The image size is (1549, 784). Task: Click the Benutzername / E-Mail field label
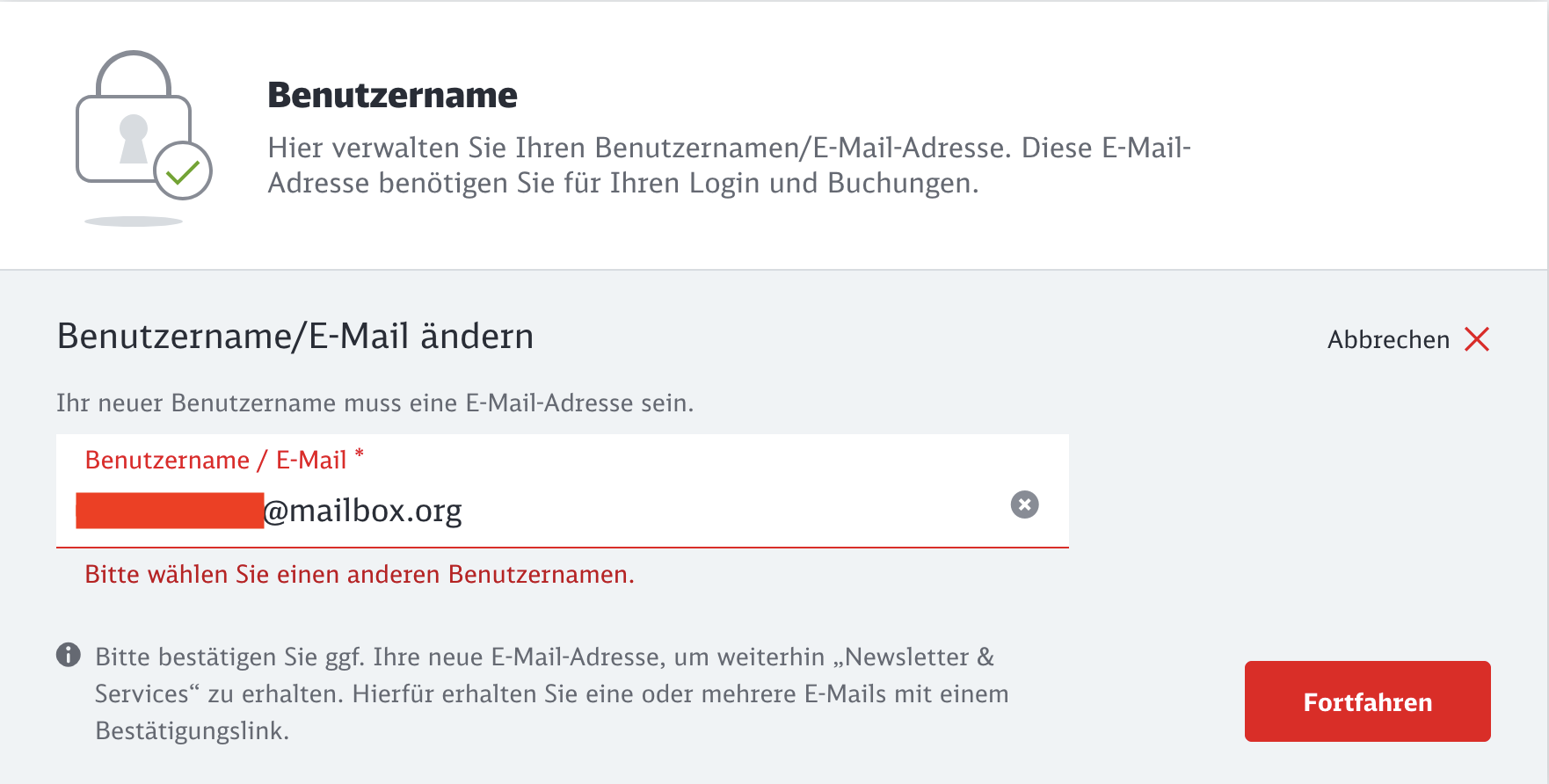pyautogui.click(x=215, y=461)
